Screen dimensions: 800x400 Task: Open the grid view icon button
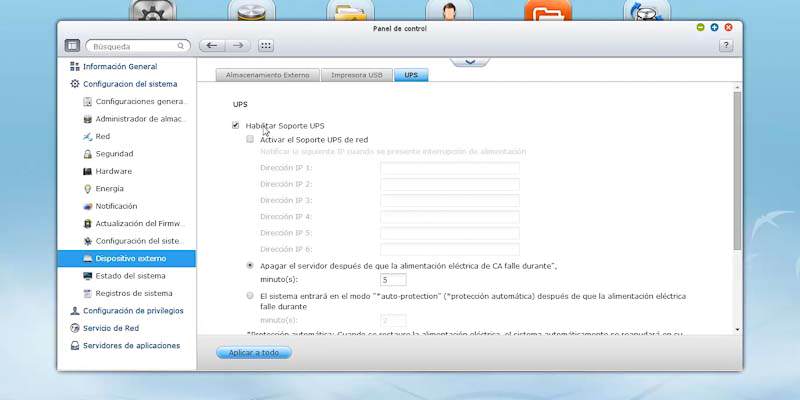[x=265, y=46]
